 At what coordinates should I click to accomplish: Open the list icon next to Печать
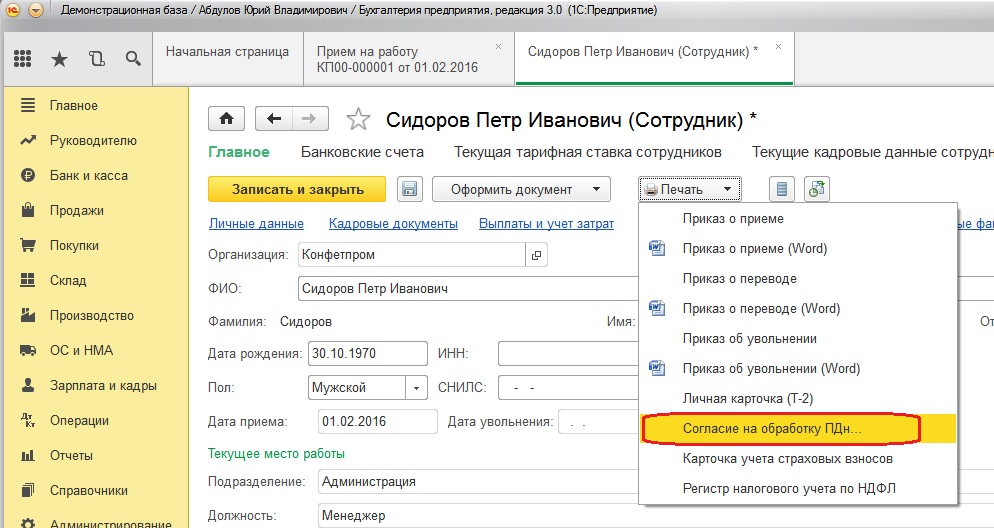(782, 189)
